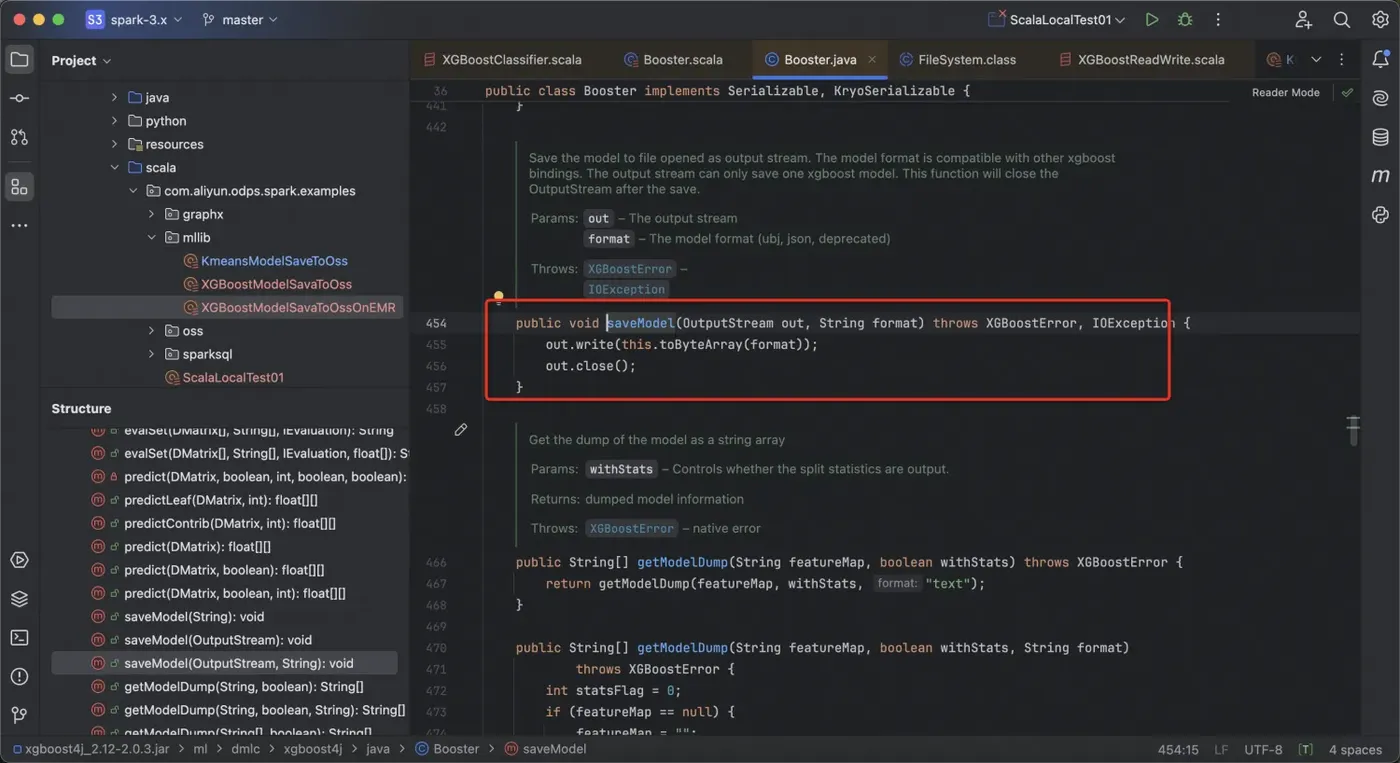The height and width of the screenshot is (763, 1400).
Task: Expand the sparksql package
Action: (152, 354)
